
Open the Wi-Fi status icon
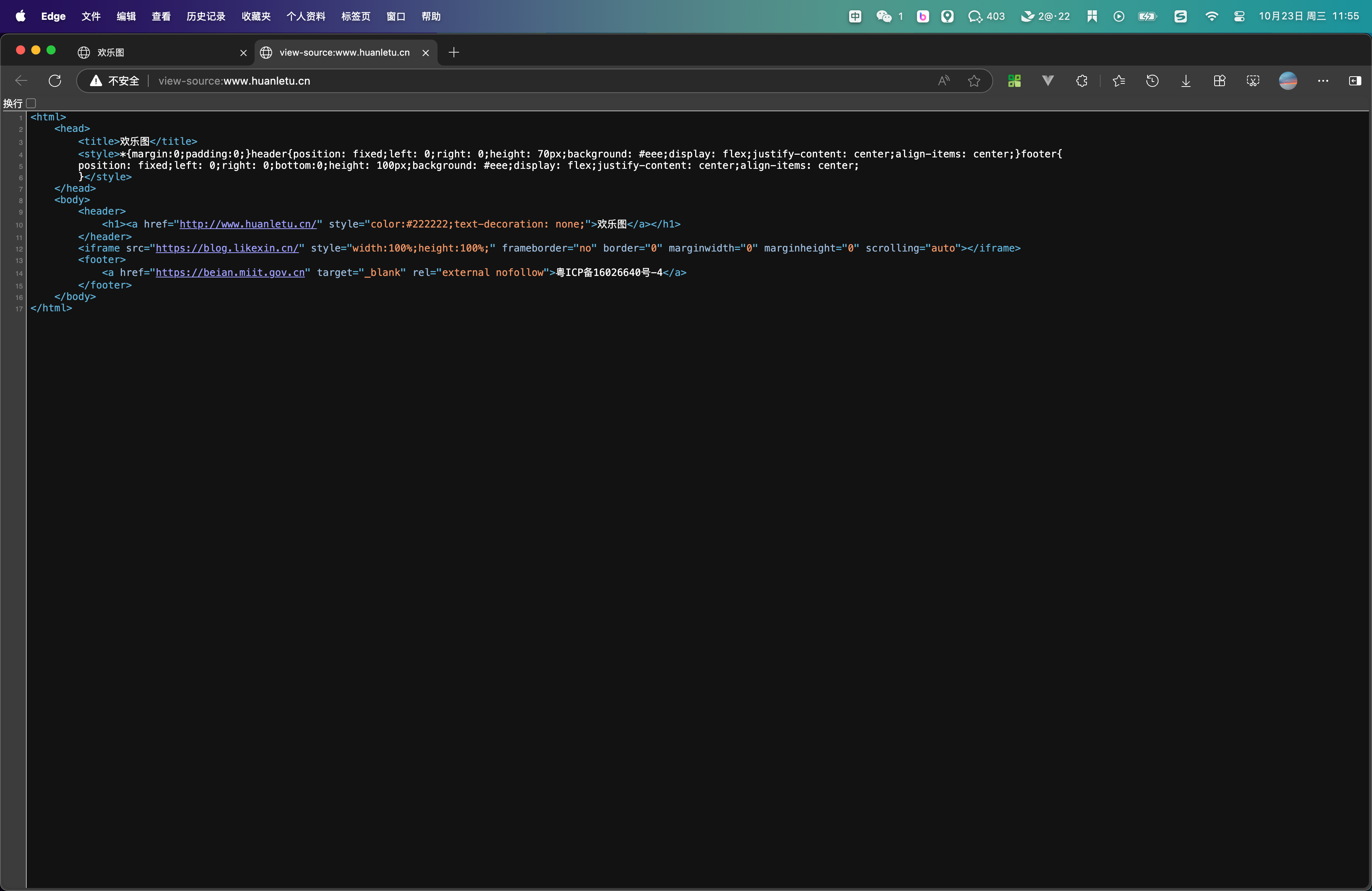[1212, 16]
